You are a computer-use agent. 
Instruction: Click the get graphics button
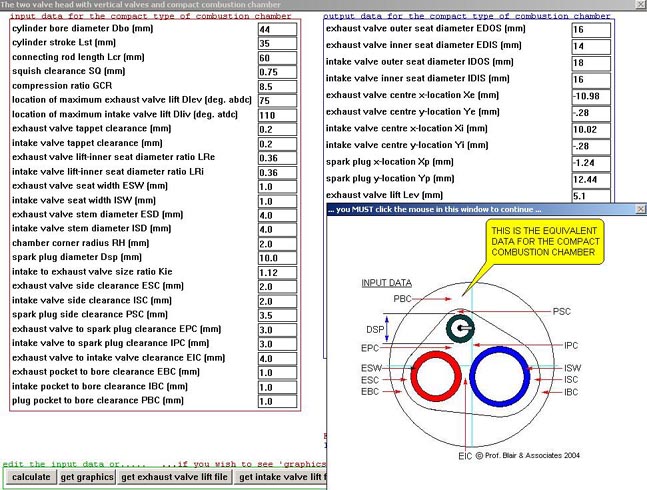[x=87, y=477]
